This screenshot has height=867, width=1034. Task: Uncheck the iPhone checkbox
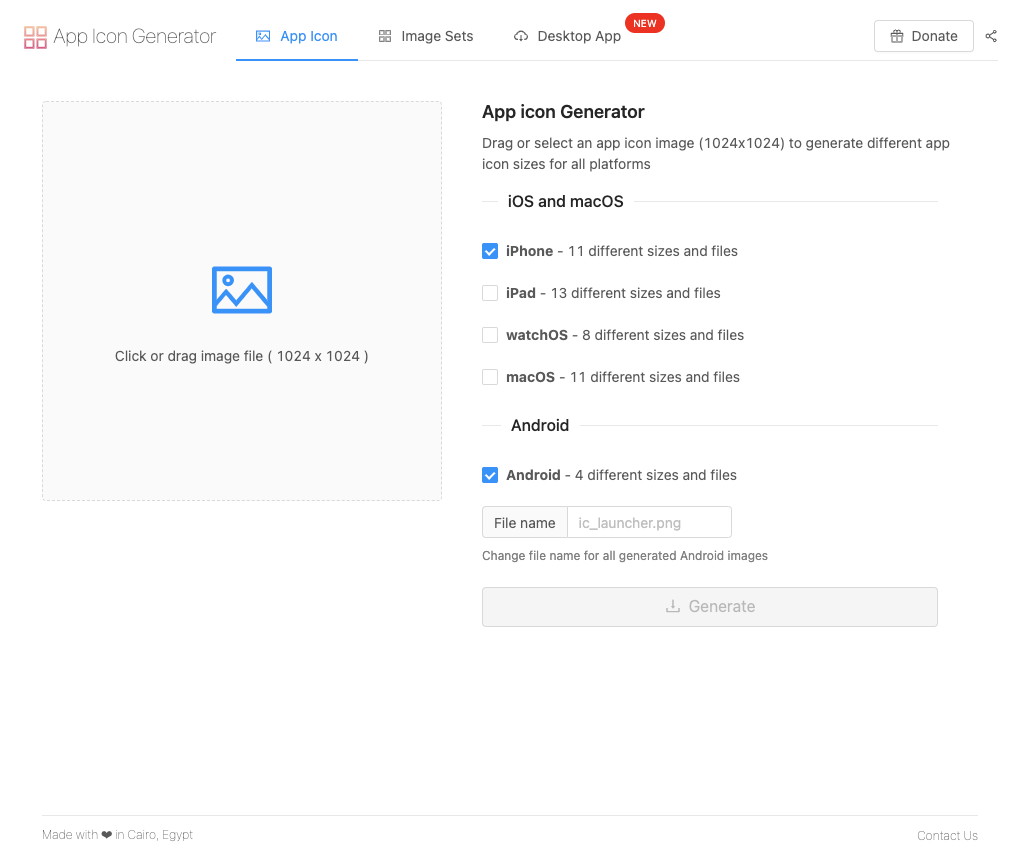tap(489, 251)
